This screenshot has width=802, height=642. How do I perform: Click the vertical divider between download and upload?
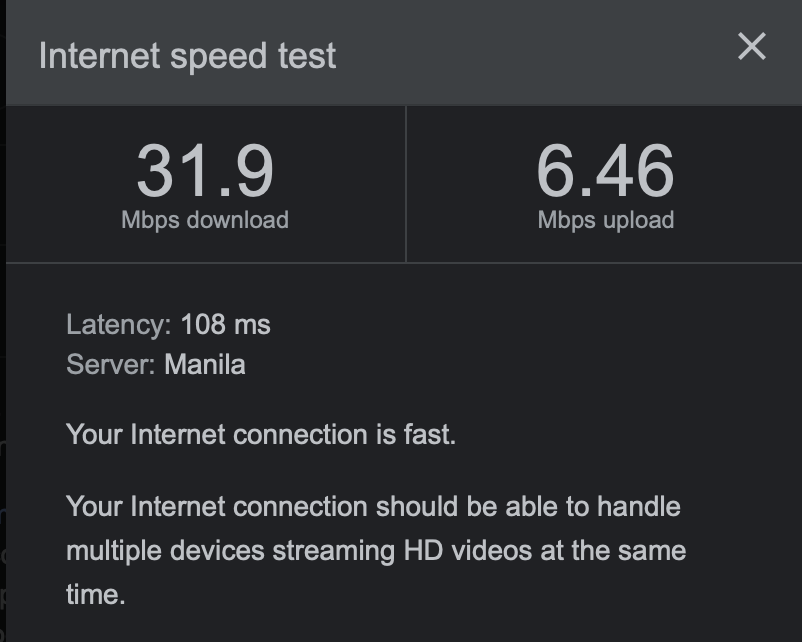406,184
